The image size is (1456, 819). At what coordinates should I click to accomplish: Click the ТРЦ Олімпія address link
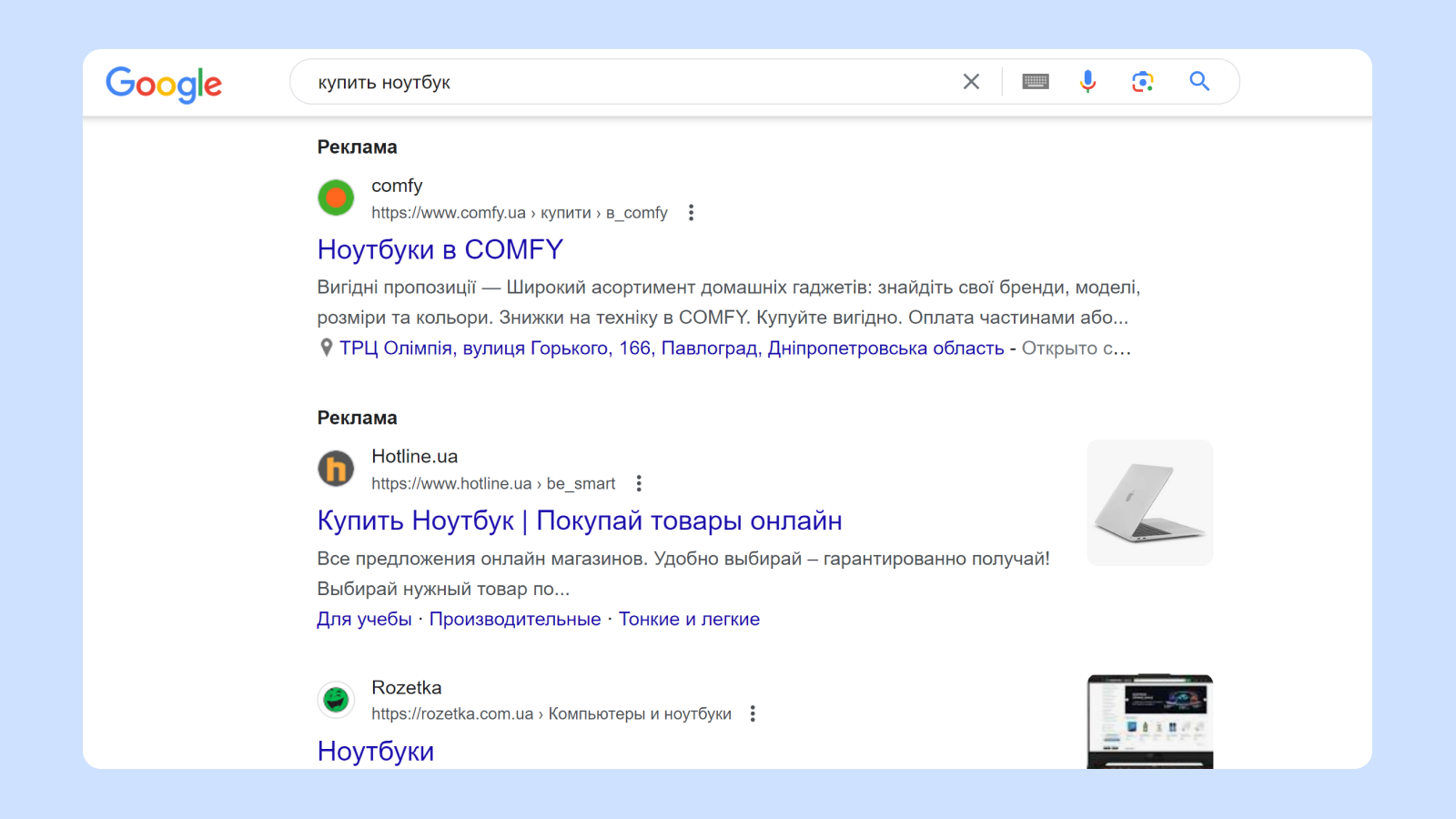click(671, 349)
